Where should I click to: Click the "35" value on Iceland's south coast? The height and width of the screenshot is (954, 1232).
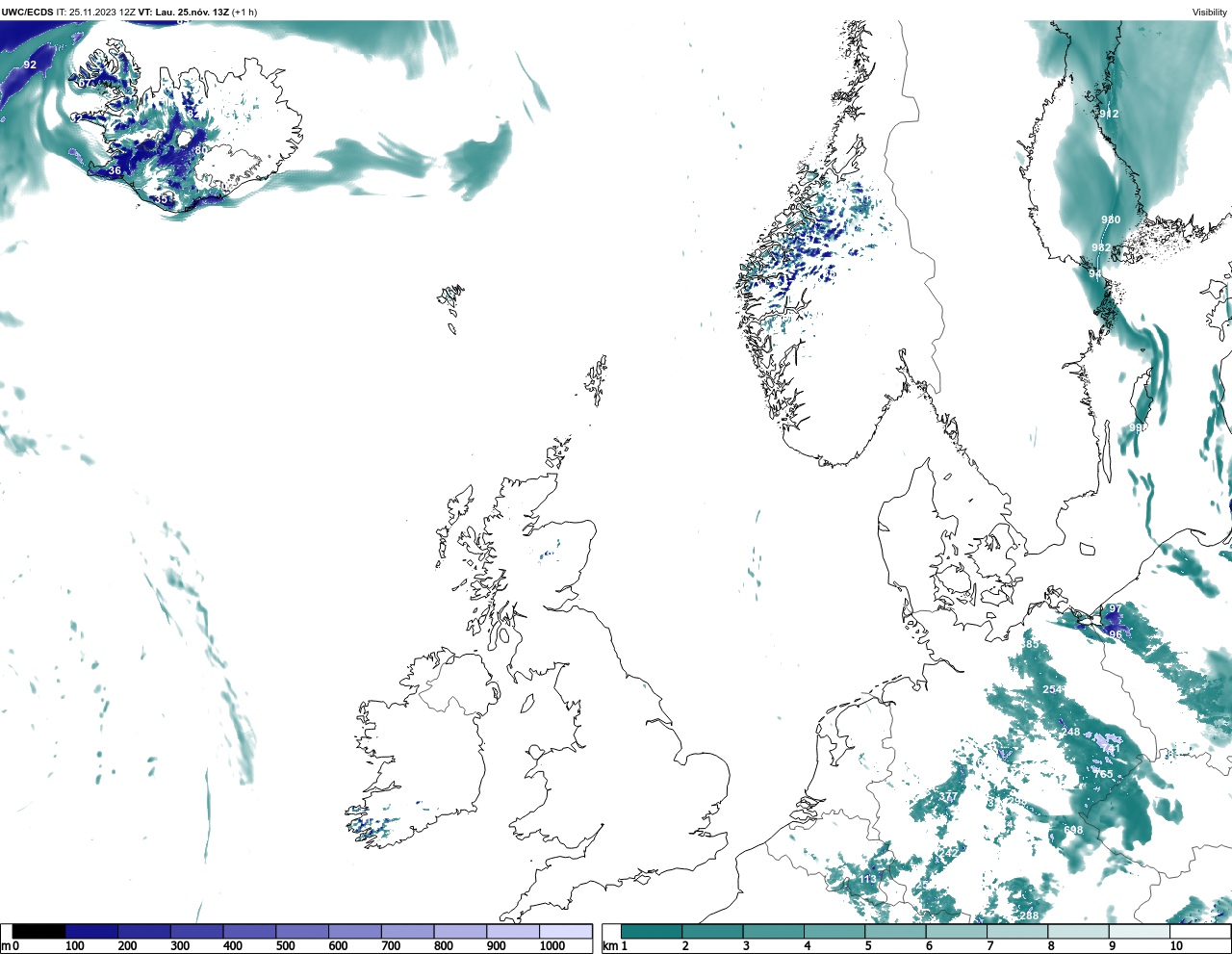(162, 199)
